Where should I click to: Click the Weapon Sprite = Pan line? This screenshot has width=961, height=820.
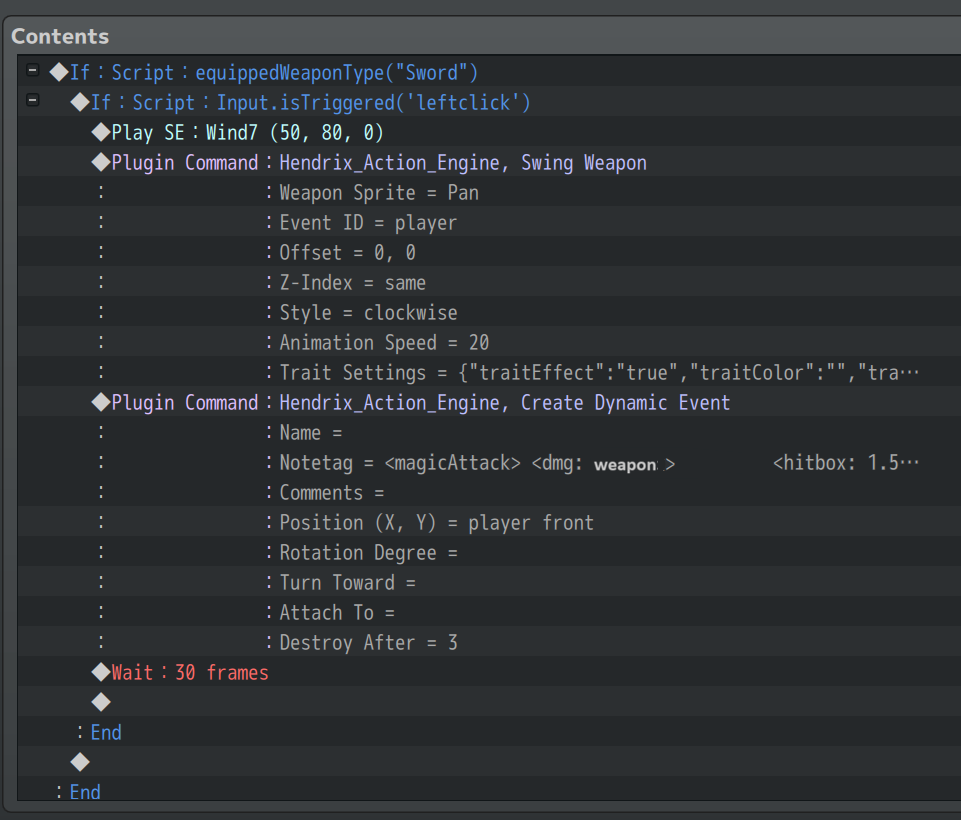pos(489,192)
